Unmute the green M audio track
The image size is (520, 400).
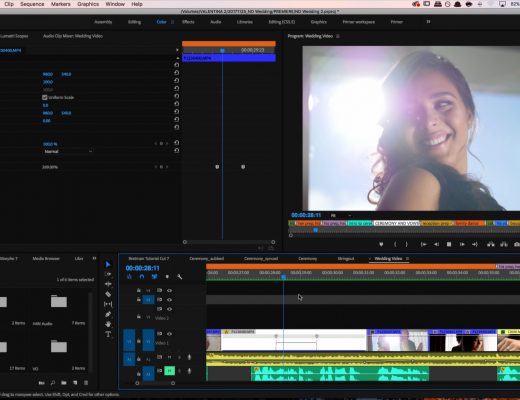170,370
